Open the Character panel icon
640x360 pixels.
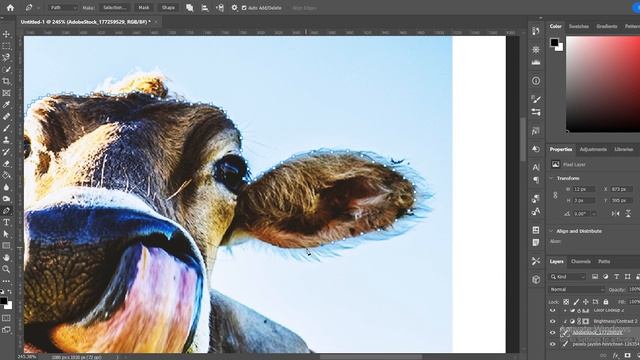[x=536, y=167]
